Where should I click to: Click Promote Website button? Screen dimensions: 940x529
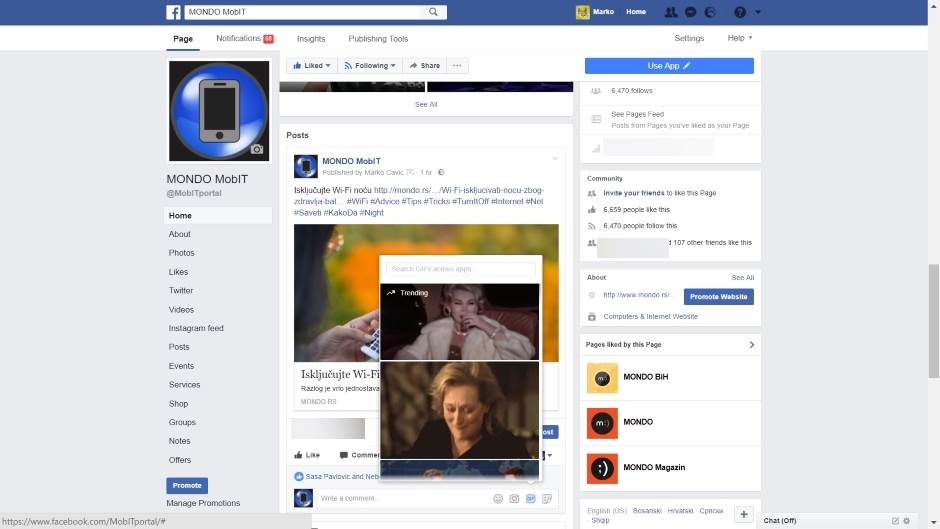(x=718, y=296)
